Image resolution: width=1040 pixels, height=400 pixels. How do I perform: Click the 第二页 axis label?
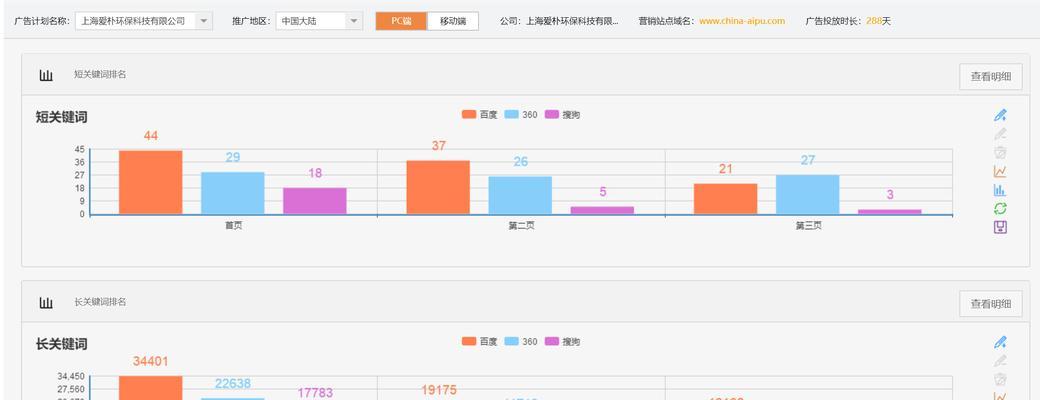(521, 226)
